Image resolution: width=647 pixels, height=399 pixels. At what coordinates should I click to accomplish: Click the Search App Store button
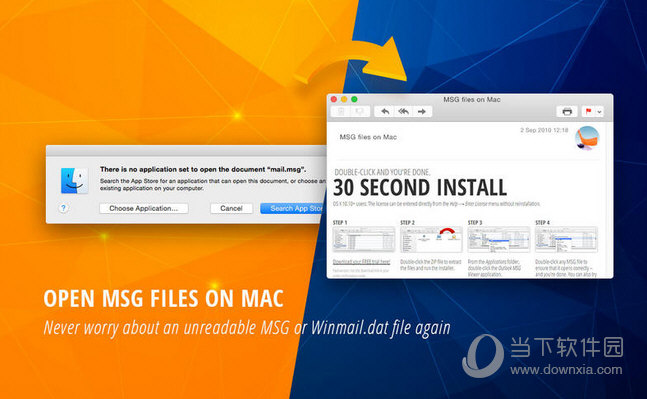coord(293,208)
